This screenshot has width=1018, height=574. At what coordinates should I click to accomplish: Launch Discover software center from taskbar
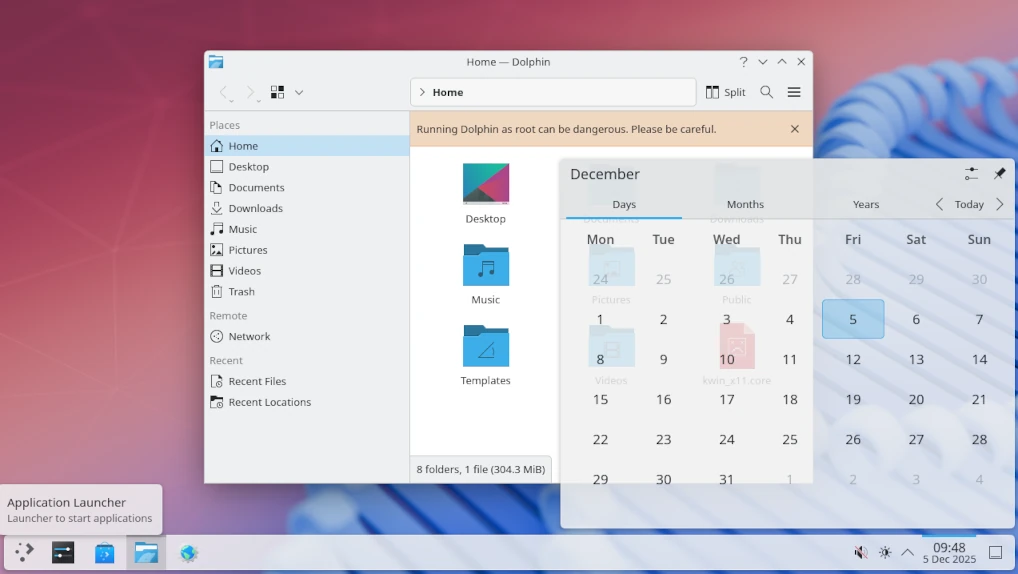click(104, 553)
